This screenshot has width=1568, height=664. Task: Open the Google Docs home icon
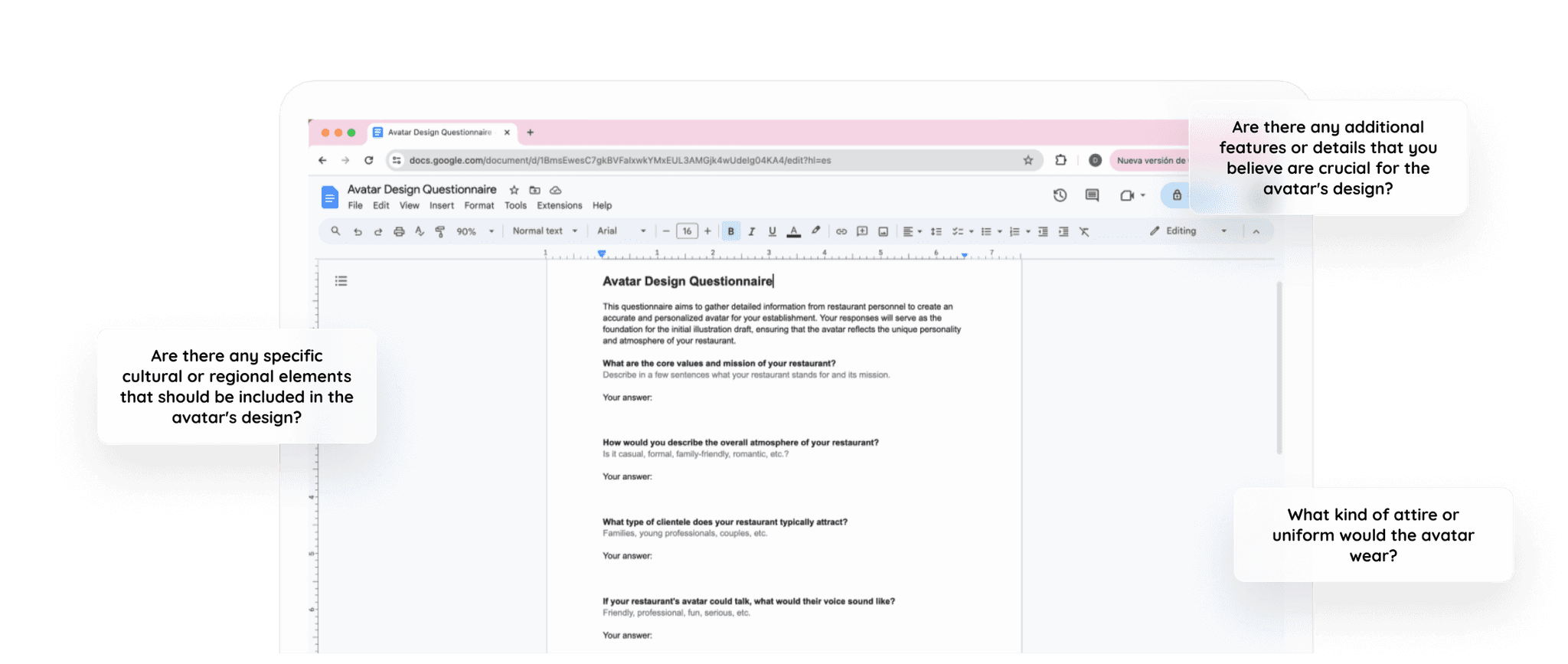[x=329, y=198]
